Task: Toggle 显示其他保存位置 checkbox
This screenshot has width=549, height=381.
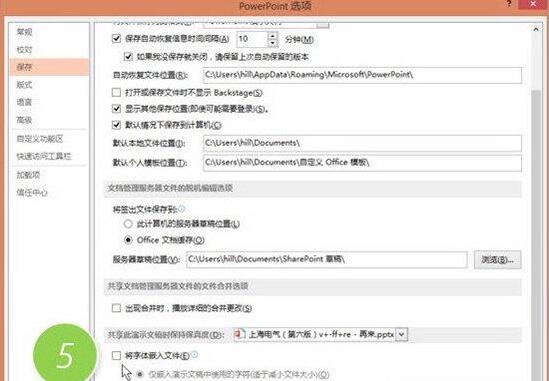Action: (116, 109)
